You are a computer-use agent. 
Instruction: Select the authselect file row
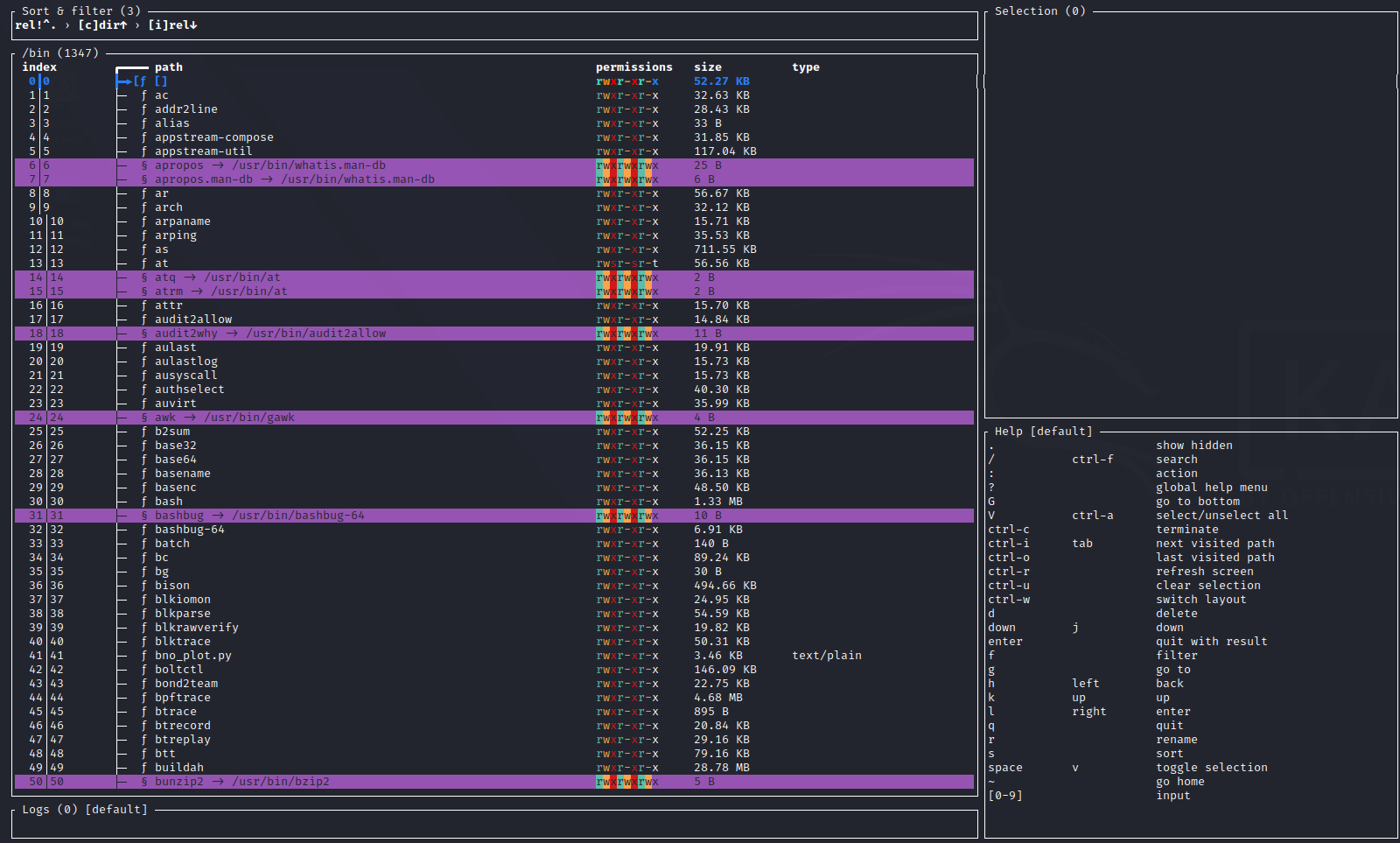click(494, 390)
